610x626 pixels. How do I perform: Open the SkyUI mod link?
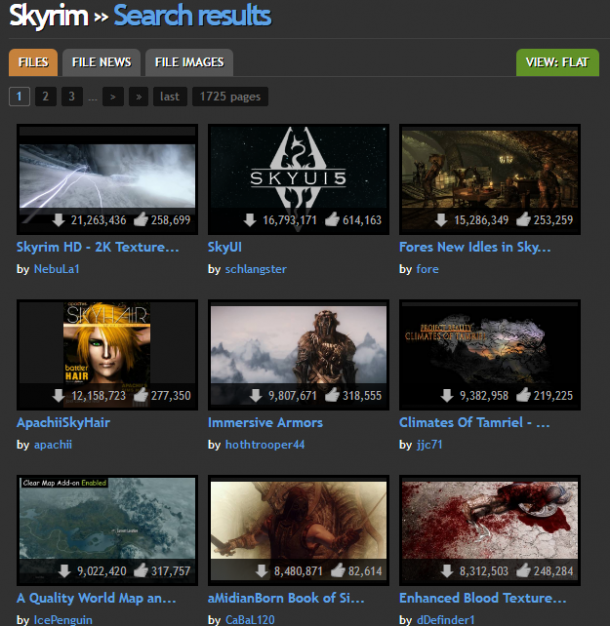pyautogui.click(x=225, y=247)
